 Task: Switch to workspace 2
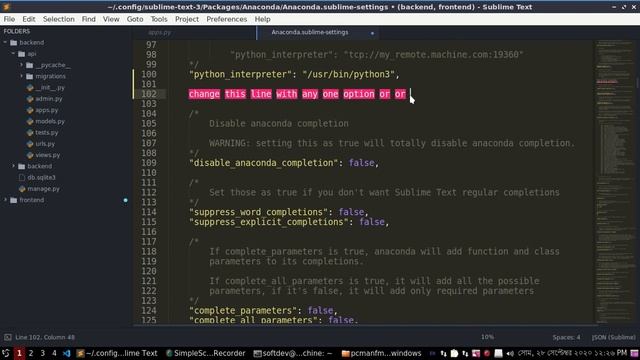(31, 353)
